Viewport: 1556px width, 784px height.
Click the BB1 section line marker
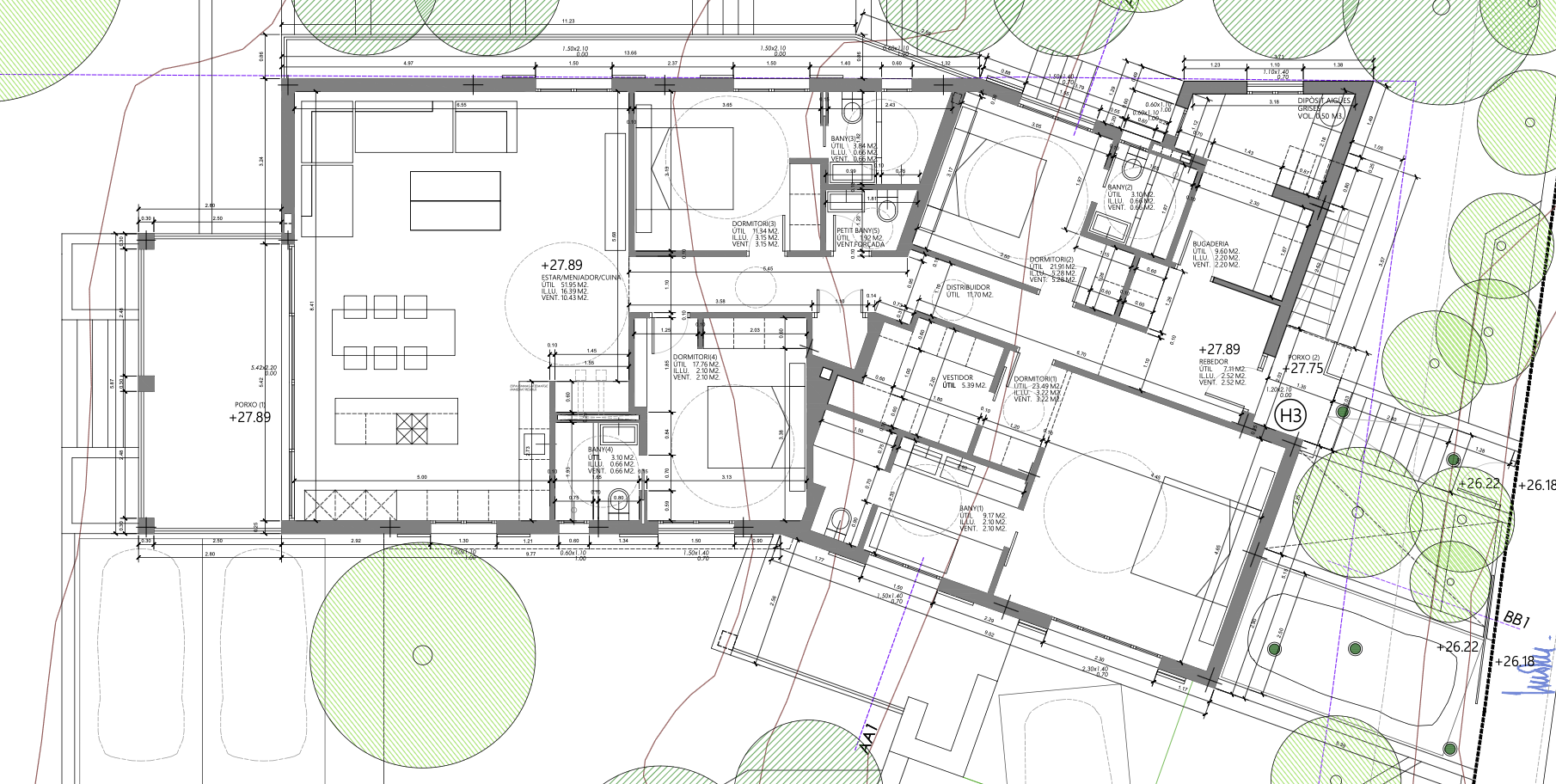1517,619
